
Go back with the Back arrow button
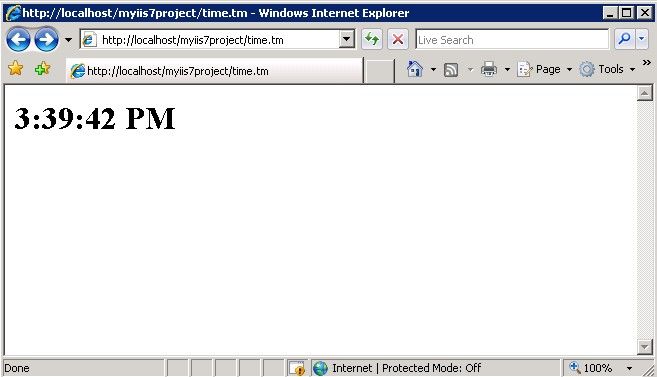click(x=18, y=40)
